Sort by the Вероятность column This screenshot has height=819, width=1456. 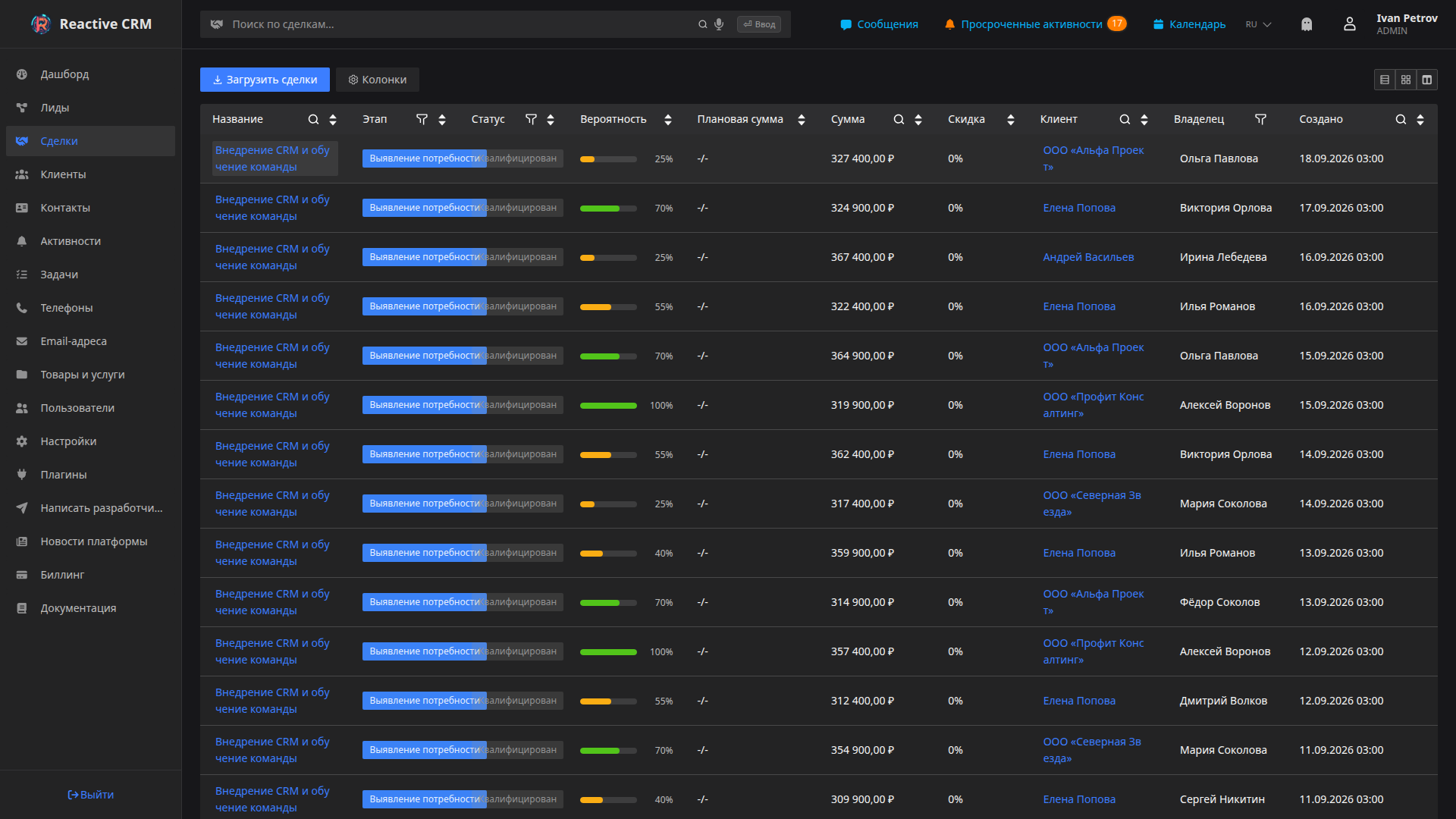(668, 120)
